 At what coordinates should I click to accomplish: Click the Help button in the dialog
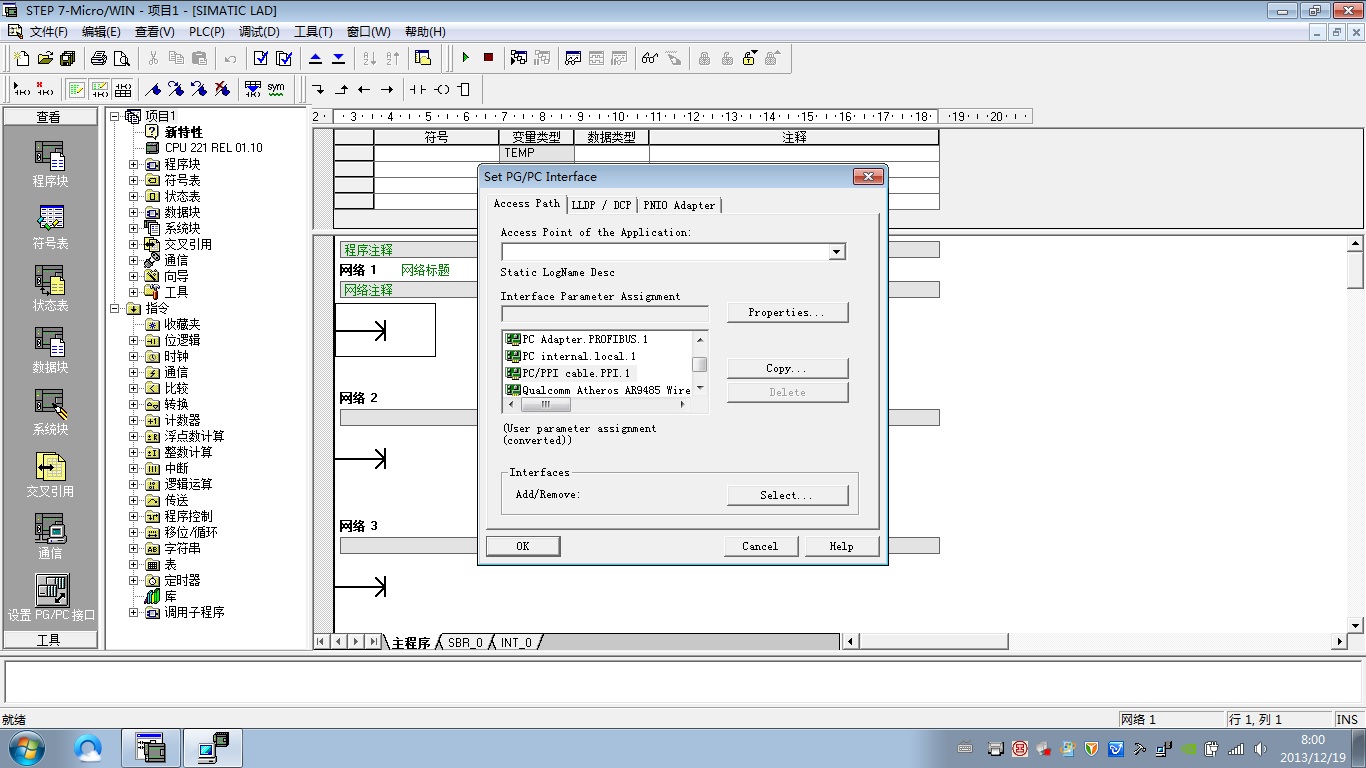click(842, 546)
